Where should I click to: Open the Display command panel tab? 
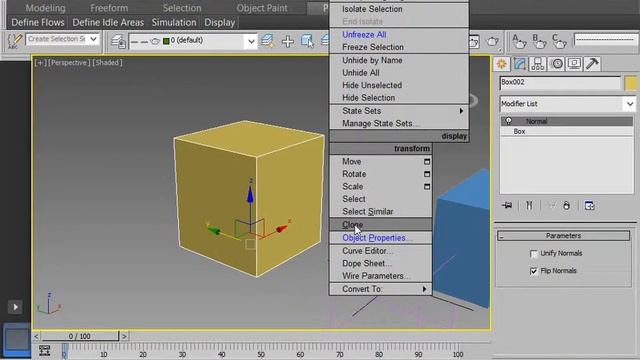click(574, 64)
